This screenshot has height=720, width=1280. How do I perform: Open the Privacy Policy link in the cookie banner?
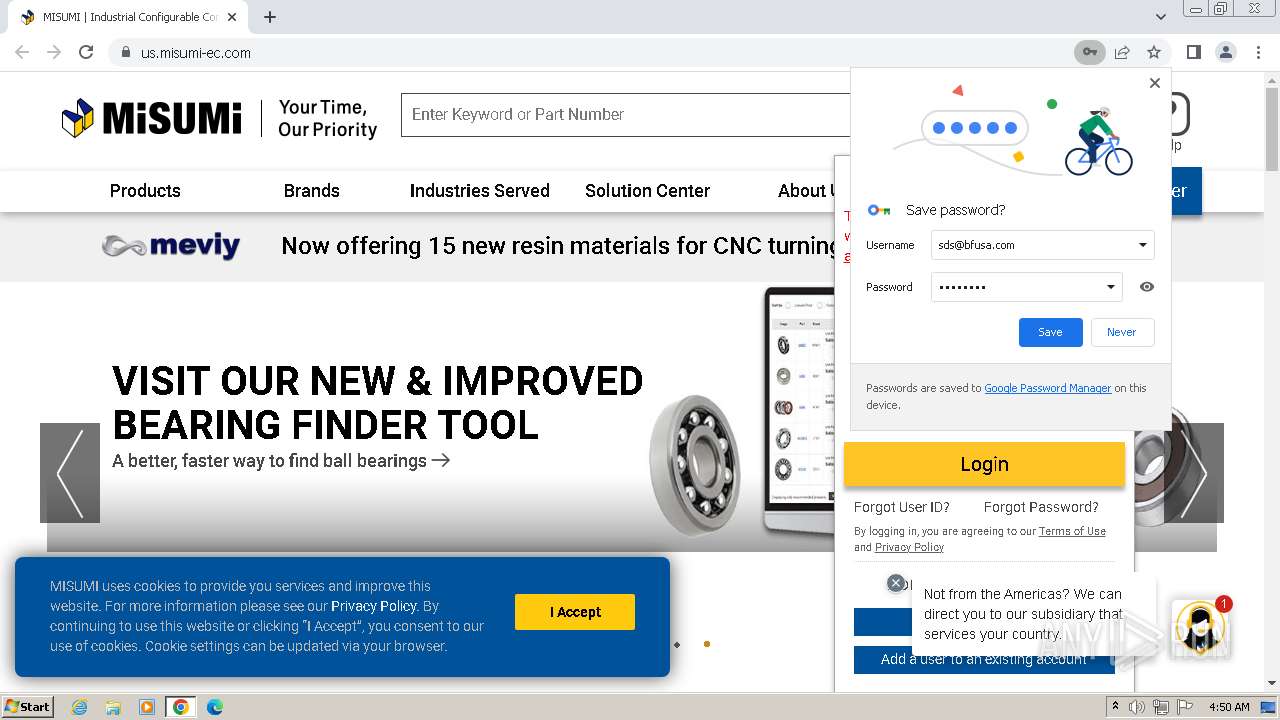tap(374, 606)
